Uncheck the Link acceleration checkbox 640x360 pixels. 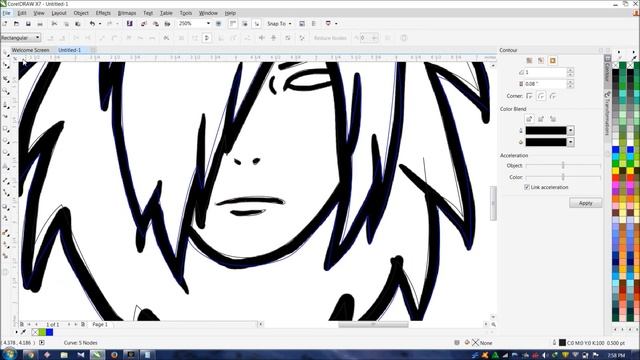[x=527, y=187]
